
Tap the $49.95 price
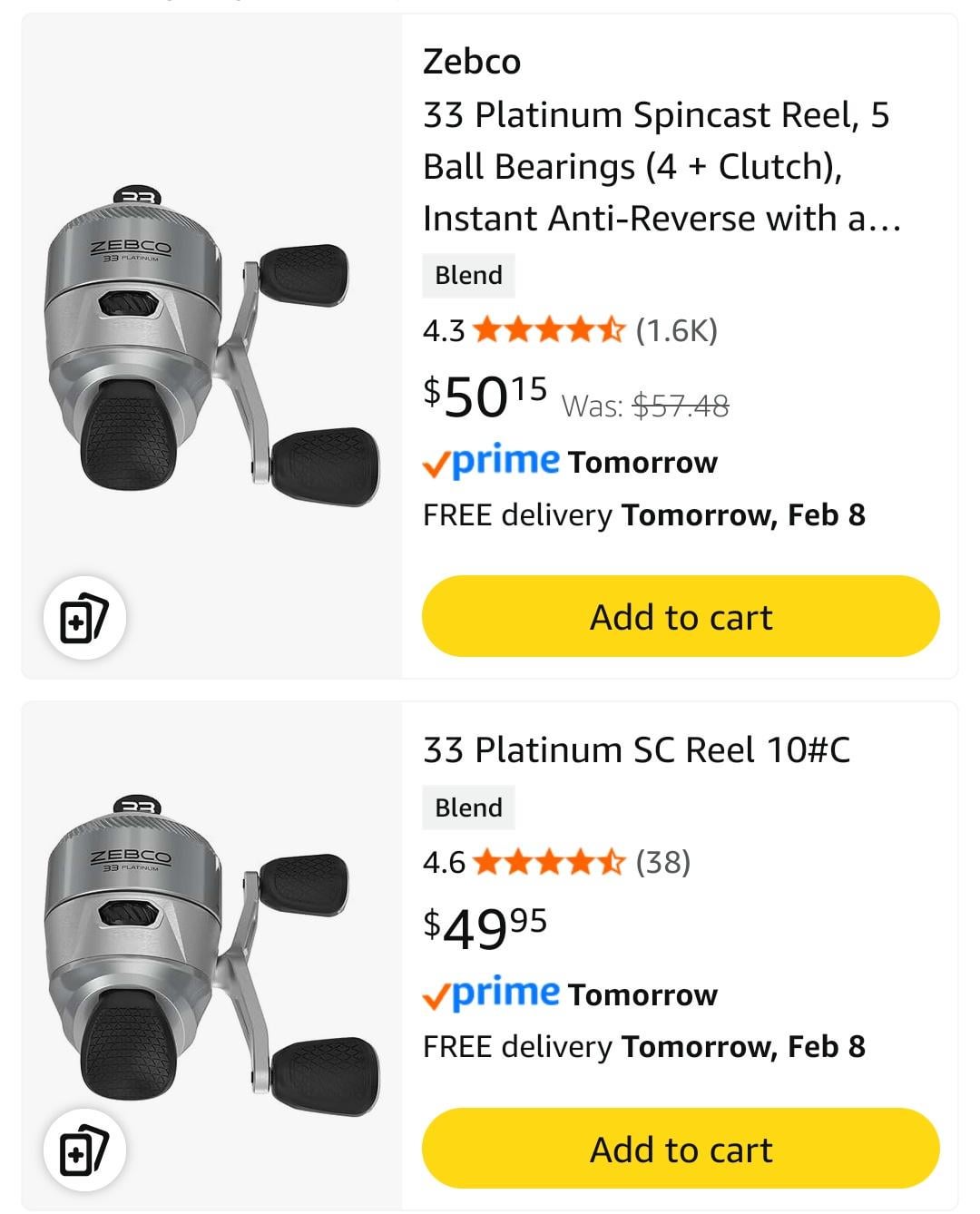(485, 928)
